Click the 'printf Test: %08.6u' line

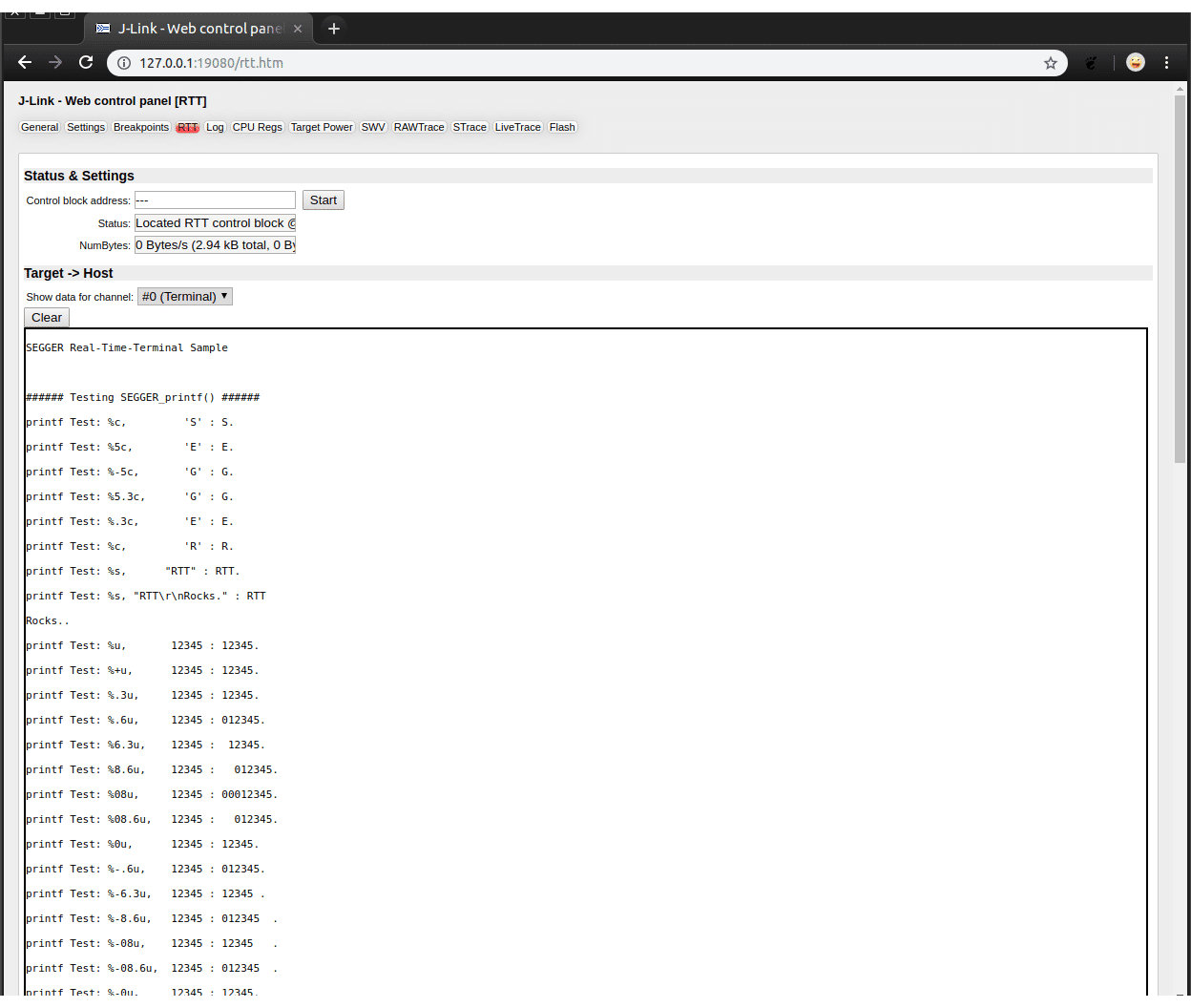[x=152, y=819]
